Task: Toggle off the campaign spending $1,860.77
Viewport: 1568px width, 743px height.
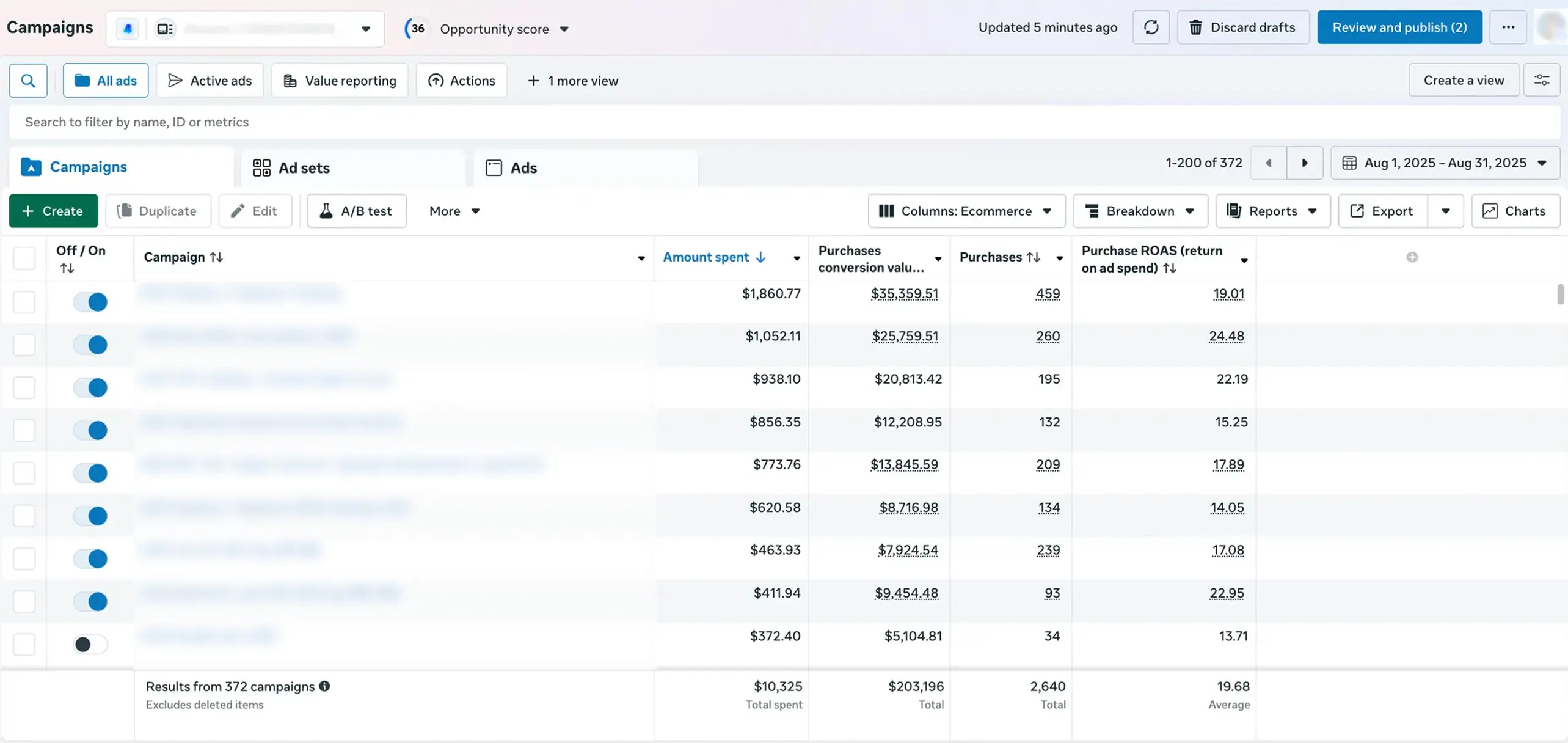Action: point(90,302)
